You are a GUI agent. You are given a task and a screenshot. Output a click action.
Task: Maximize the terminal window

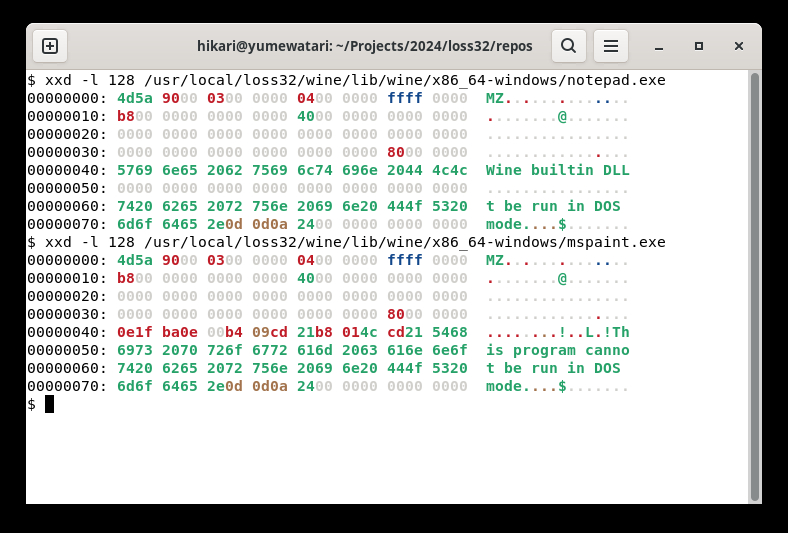699,46
